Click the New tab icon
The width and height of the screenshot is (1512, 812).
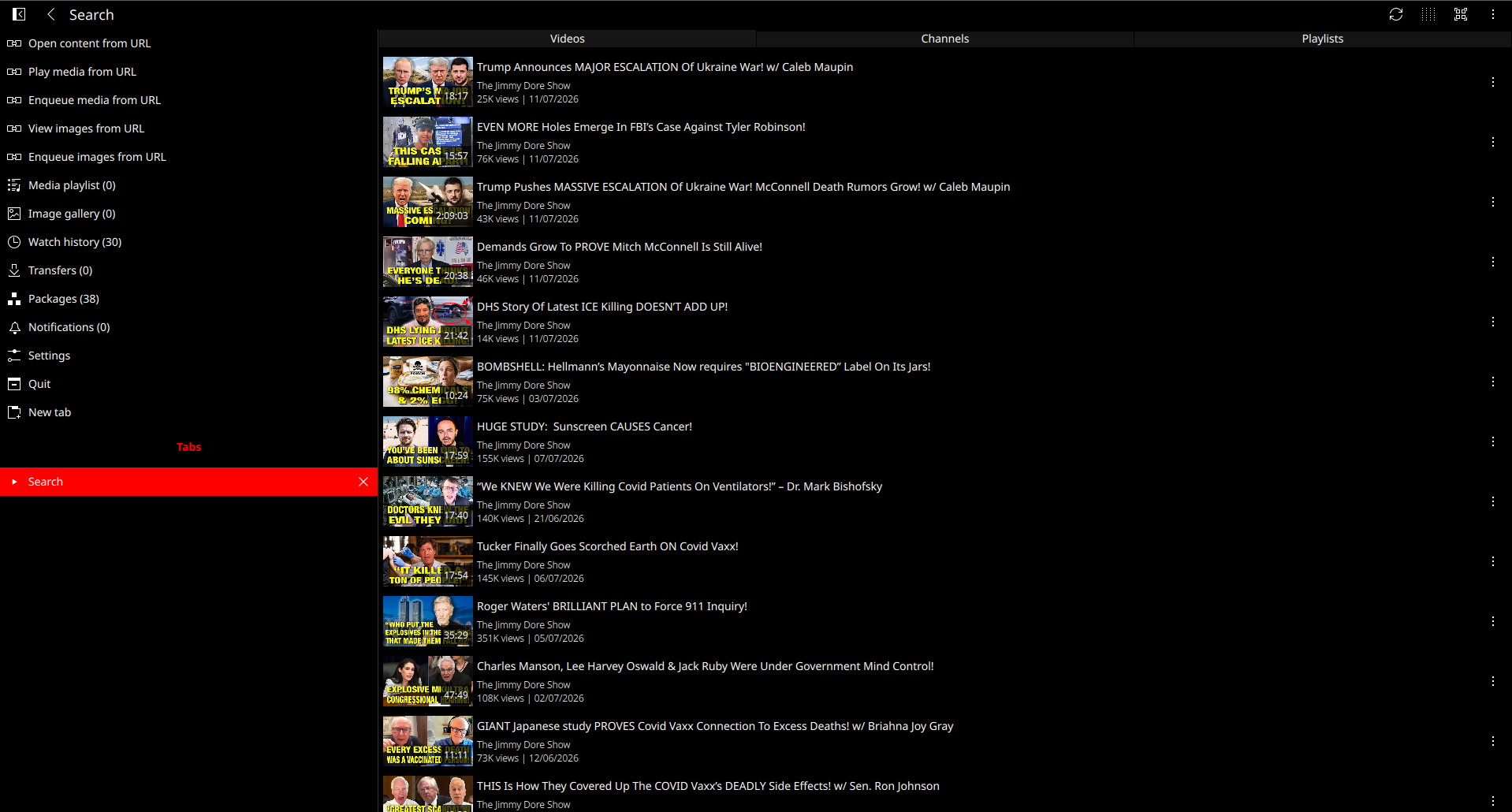[x=14, y=412]
